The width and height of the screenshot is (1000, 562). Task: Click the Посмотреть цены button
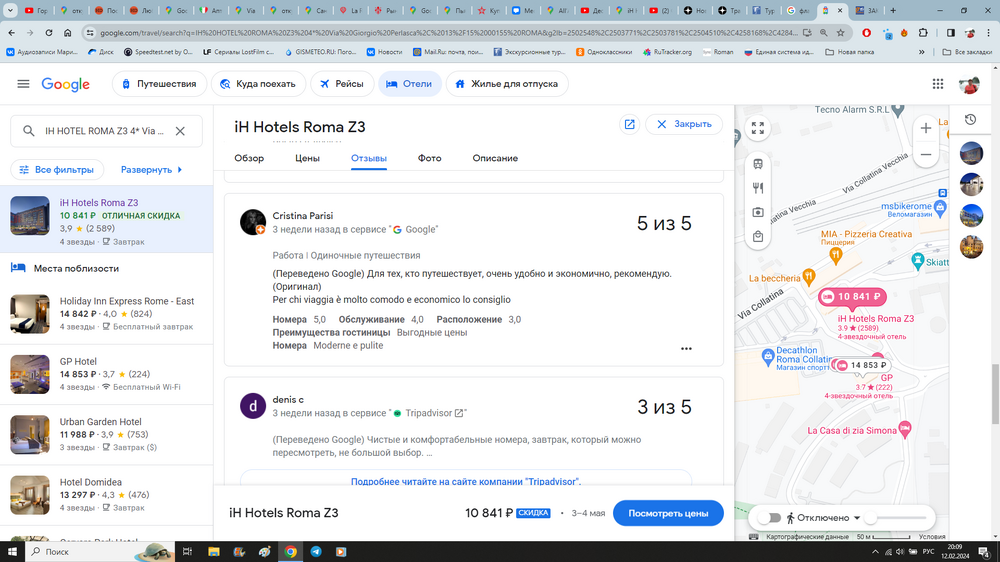pos(668,513)
